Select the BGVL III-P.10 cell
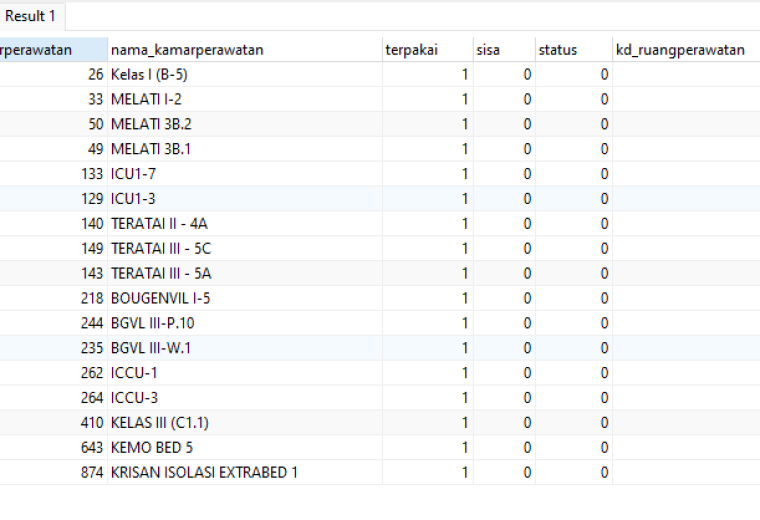Screen dimensions: 760x520 (x=245, y=323)
